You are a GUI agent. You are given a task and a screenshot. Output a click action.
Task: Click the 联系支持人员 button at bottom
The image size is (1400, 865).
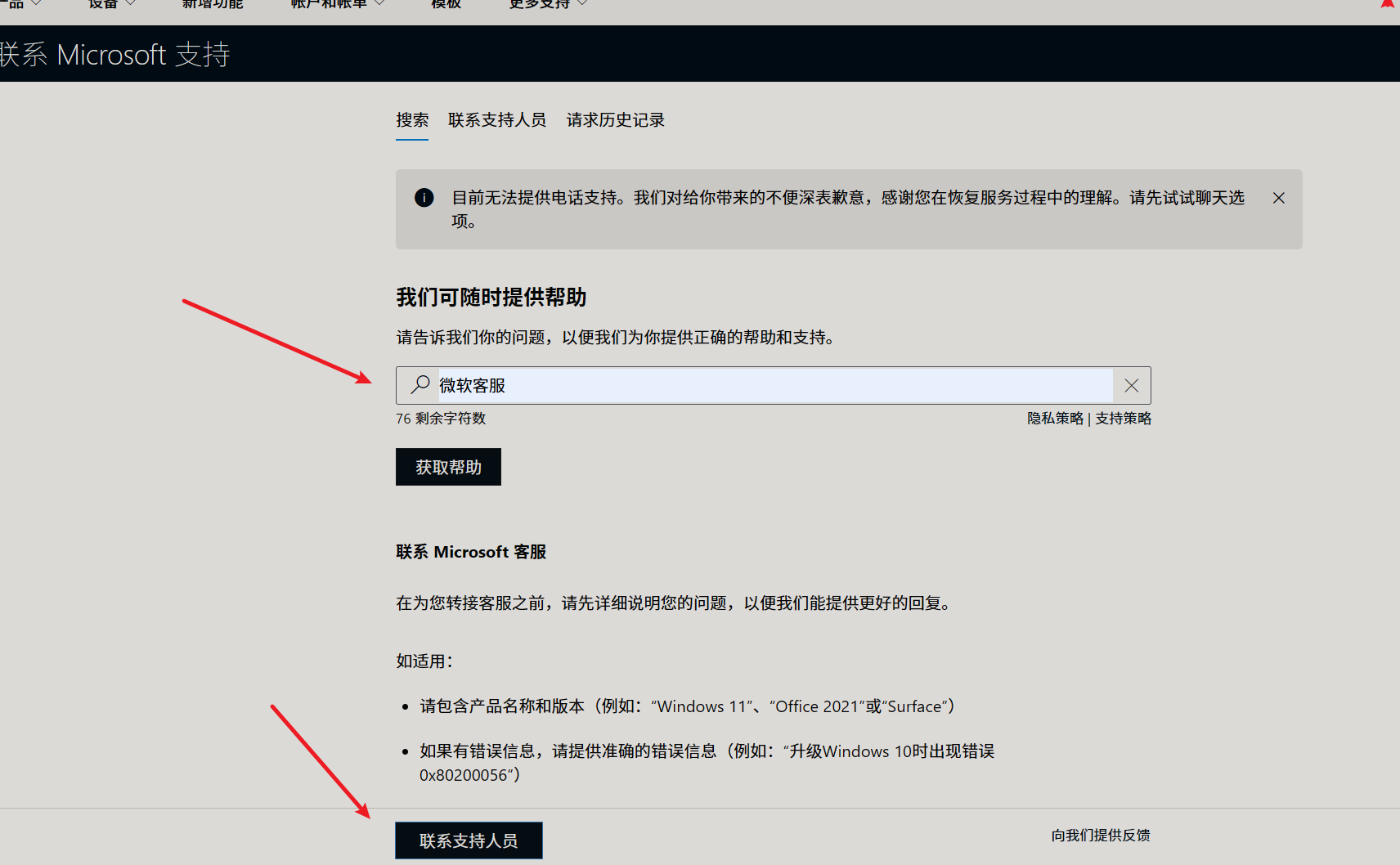pos(468,840)
